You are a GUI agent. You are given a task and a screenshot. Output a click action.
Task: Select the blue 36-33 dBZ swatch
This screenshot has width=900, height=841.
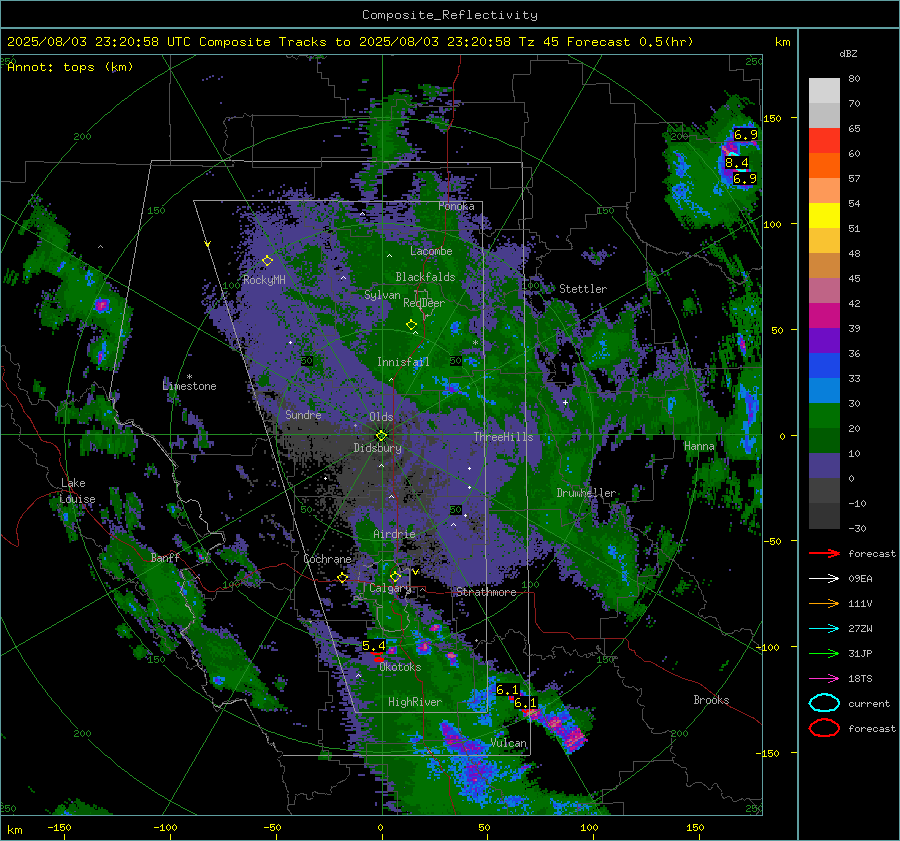click(x=824, y=366)
